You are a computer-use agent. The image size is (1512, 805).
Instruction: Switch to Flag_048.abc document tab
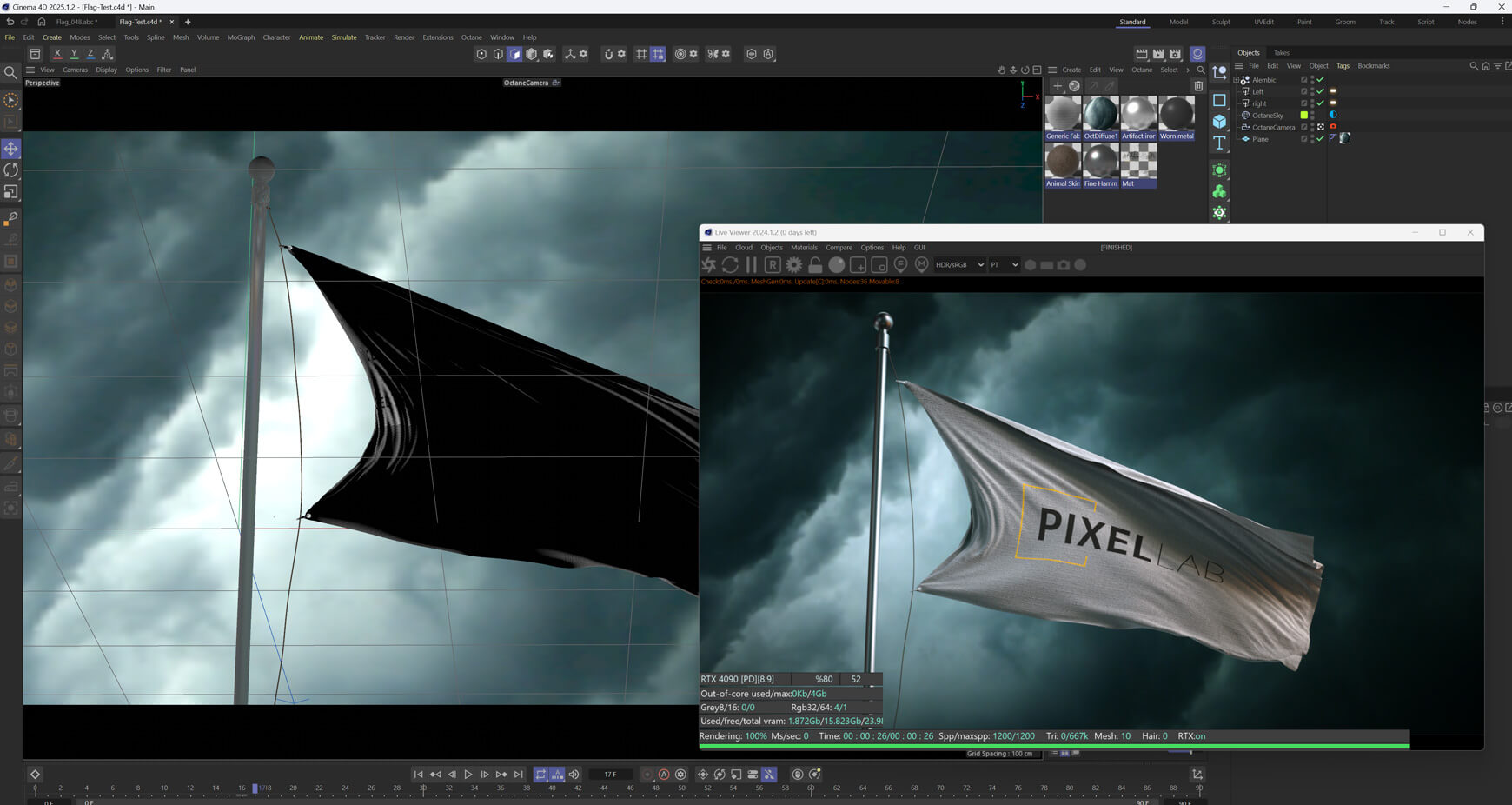tap(76, 22)
